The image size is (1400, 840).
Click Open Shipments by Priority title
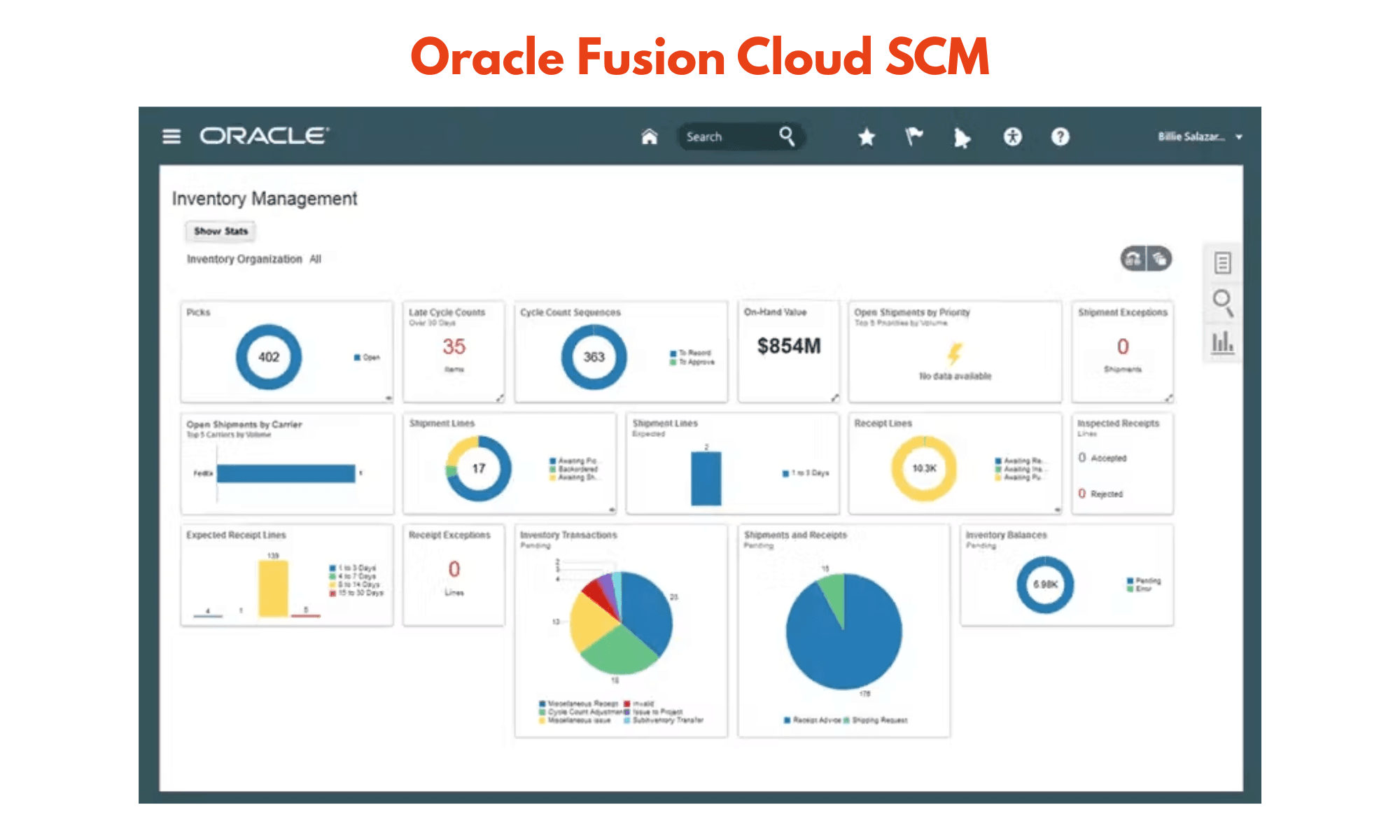point(912,312)
